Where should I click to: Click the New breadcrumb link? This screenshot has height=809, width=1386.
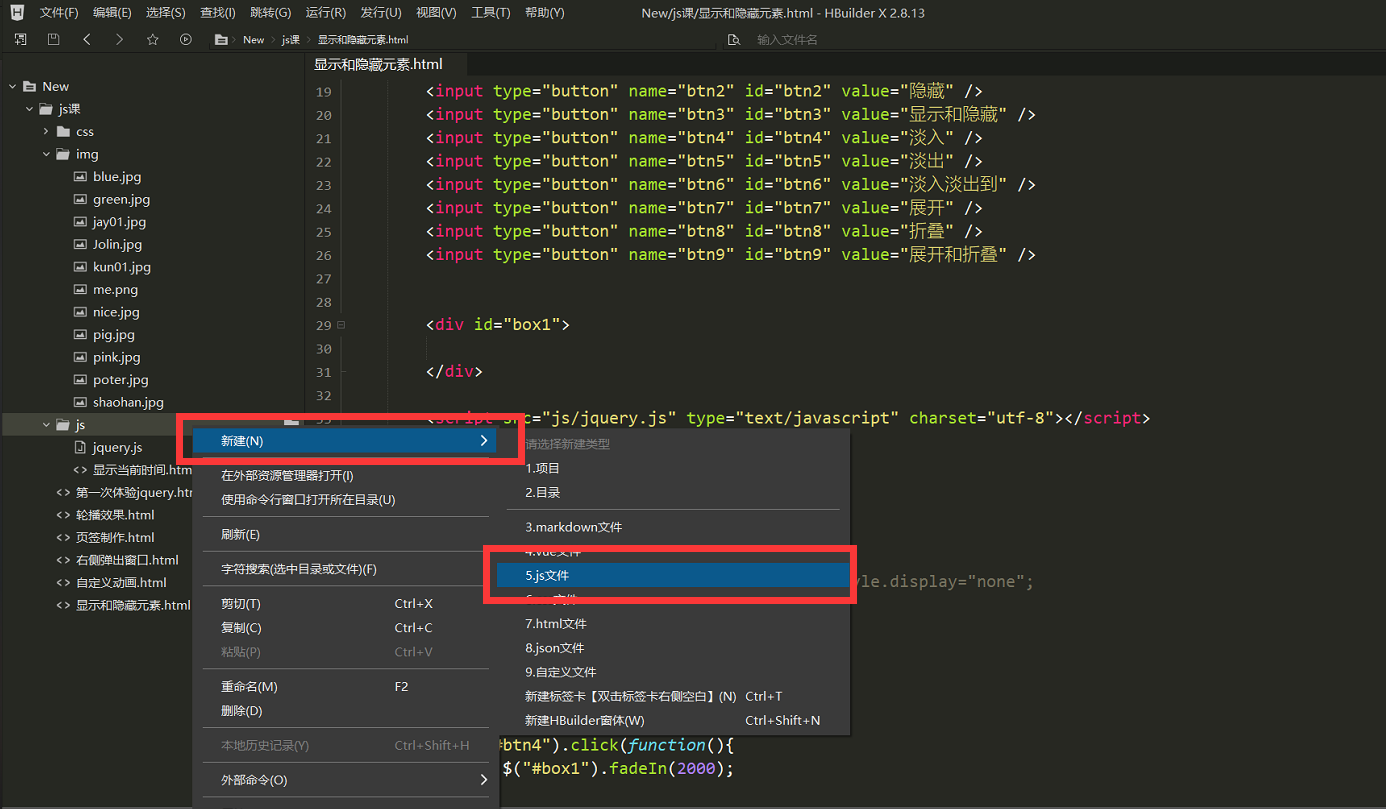pos(254,40)
